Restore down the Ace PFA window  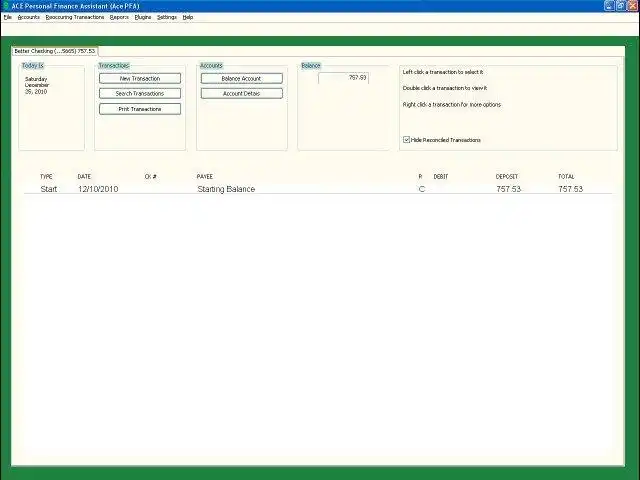[620, 5]
